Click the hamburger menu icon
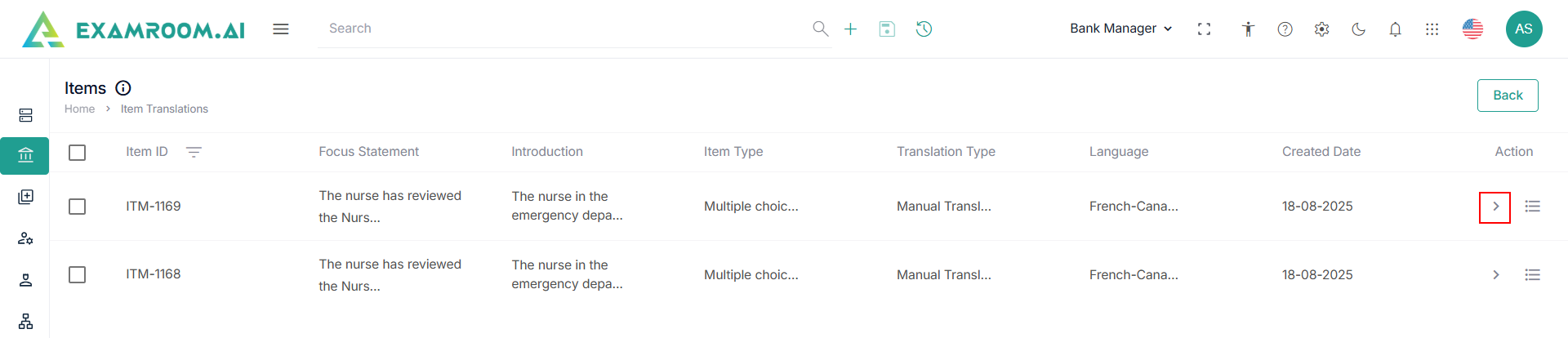This screenshot has height=338, width=1568. 281,29
